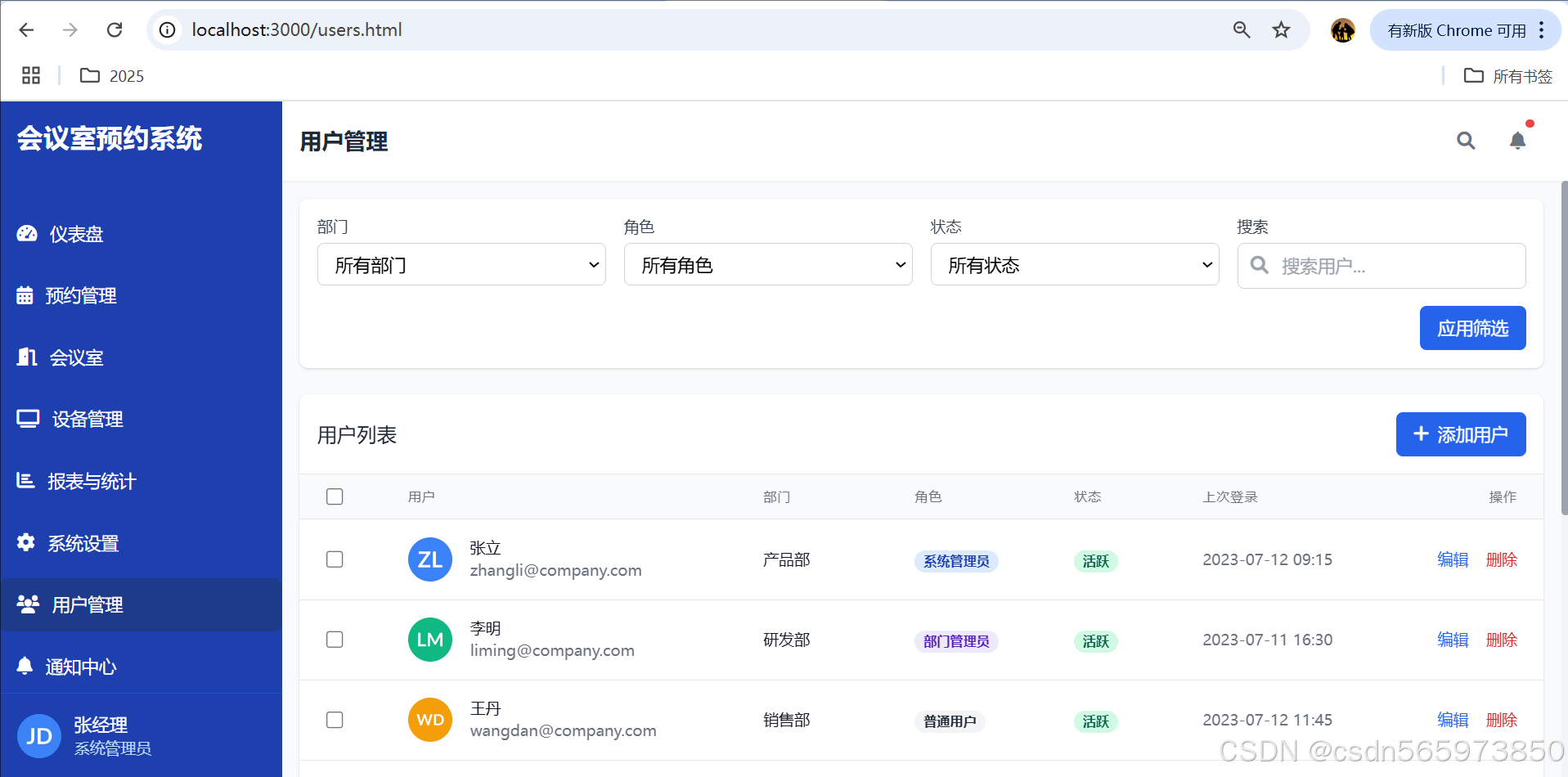Reload the page with the refresh icon

coord(115,30)
